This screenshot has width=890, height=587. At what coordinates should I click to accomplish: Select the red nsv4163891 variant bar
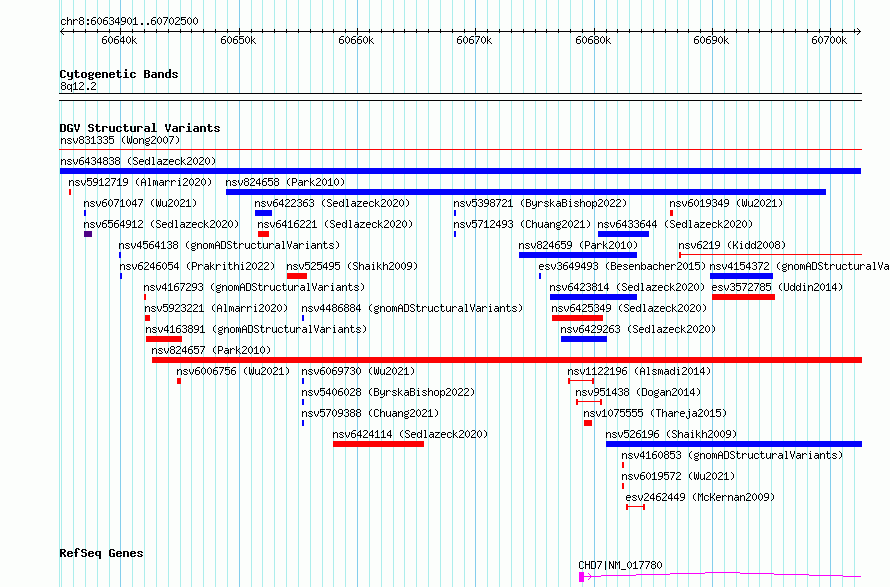(164, 339)
